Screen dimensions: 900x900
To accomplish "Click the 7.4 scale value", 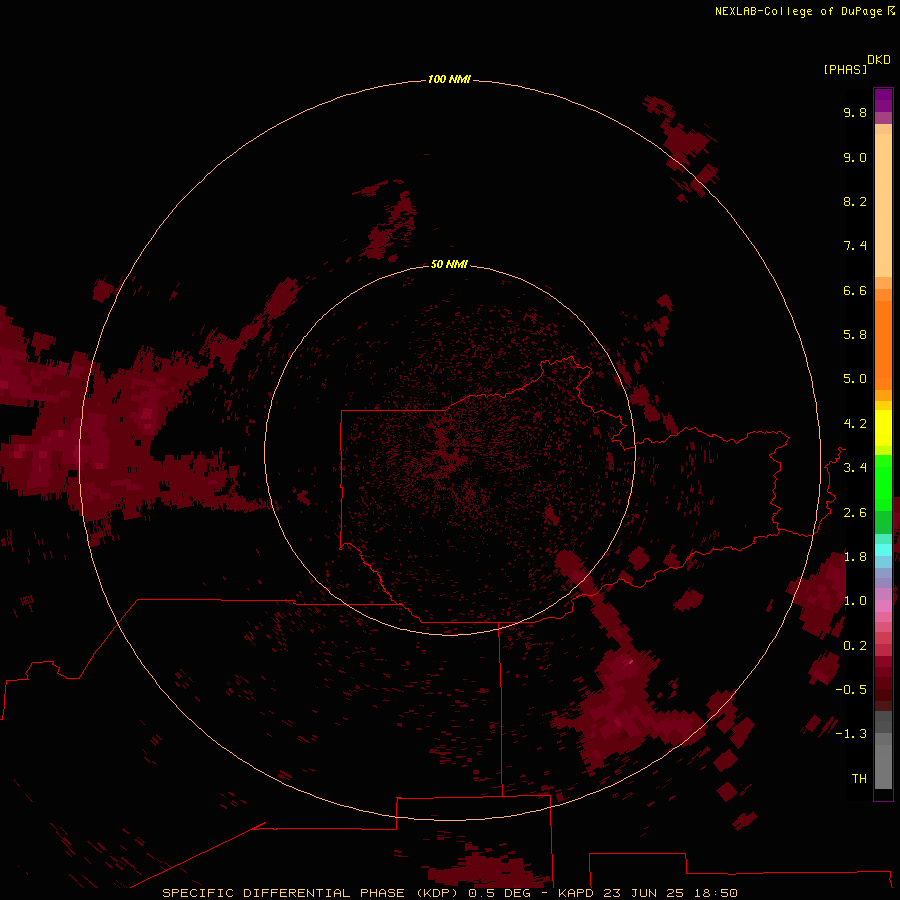I will tap(855, 246).
